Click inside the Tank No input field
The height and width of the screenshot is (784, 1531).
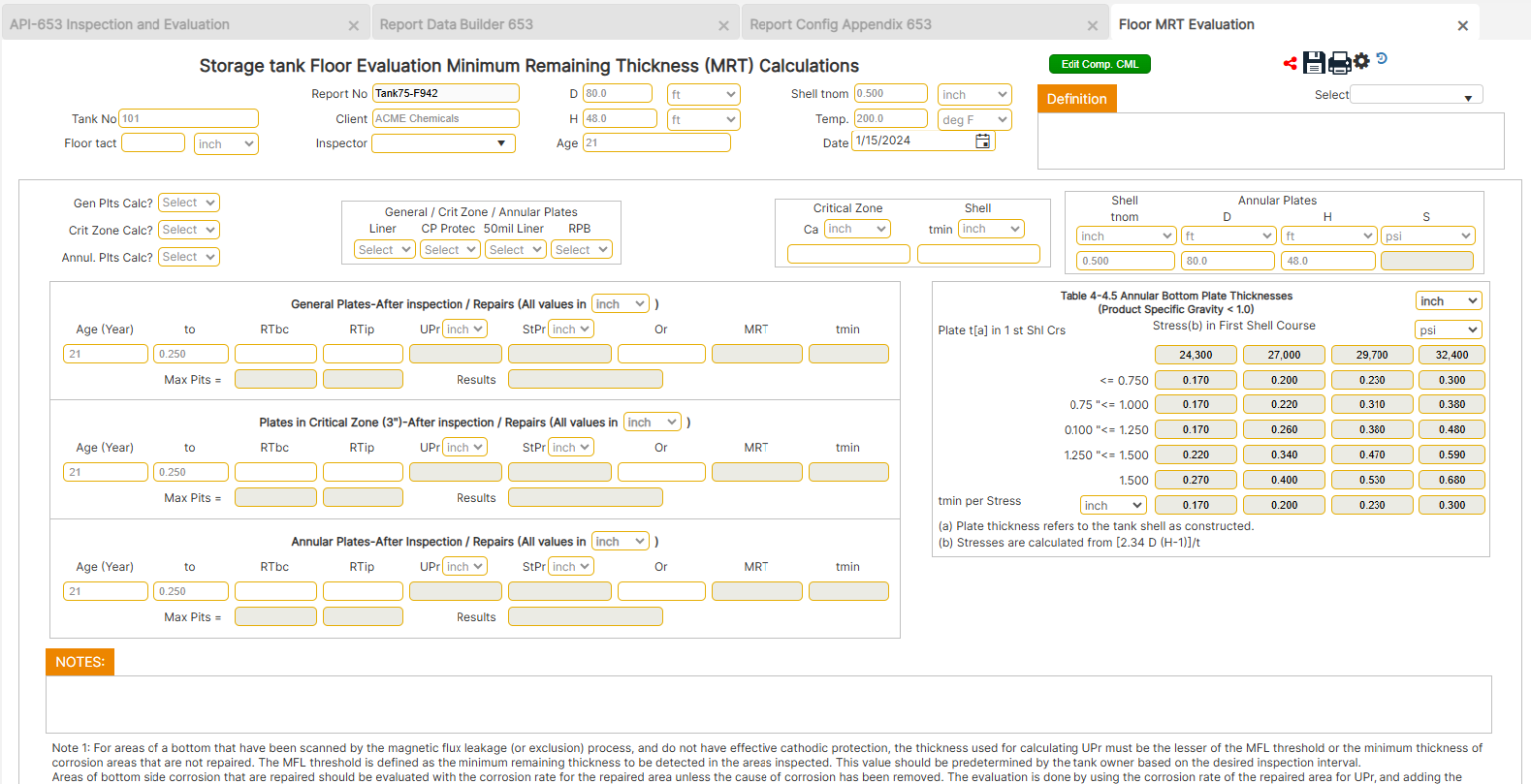pos(188,118)
